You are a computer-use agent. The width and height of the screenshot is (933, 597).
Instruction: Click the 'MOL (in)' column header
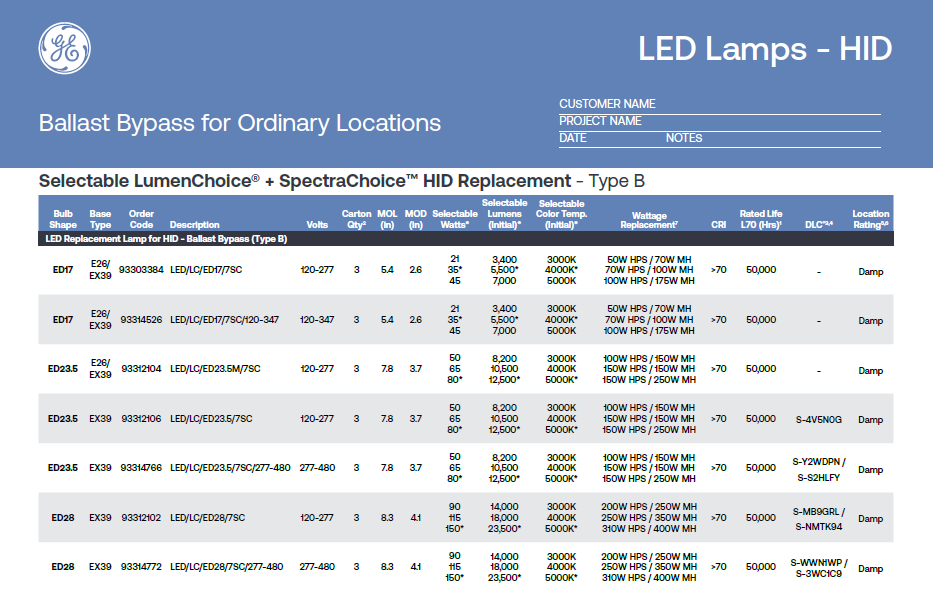(387, 219)
